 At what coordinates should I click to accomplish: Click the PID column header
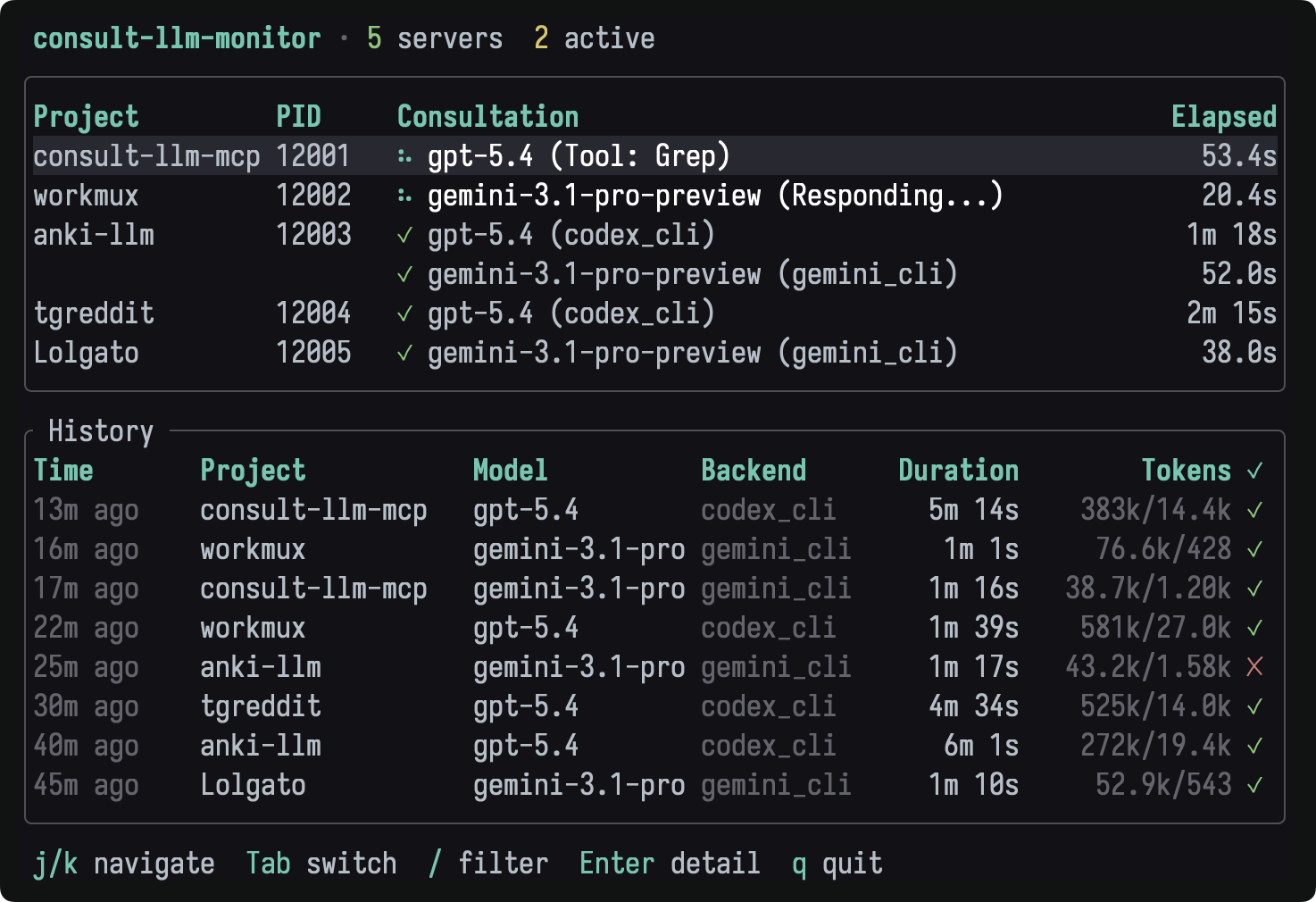pos(298,117)
